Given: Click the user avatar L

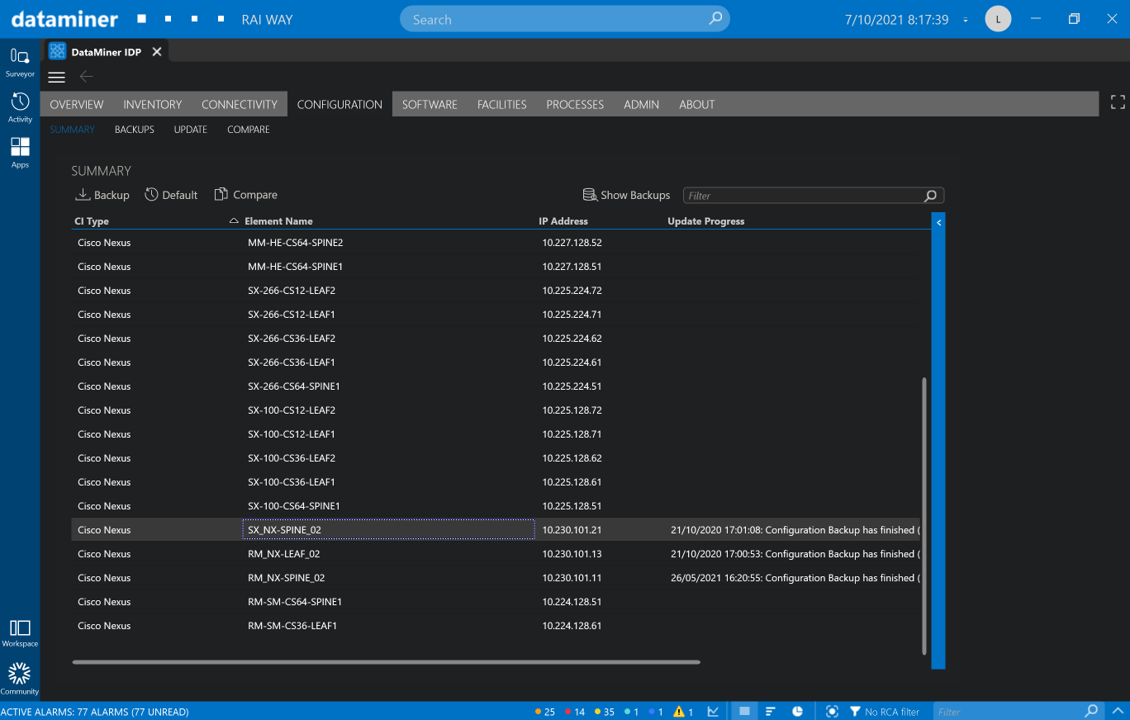Looking at the screenshot, I should [997, 19].
